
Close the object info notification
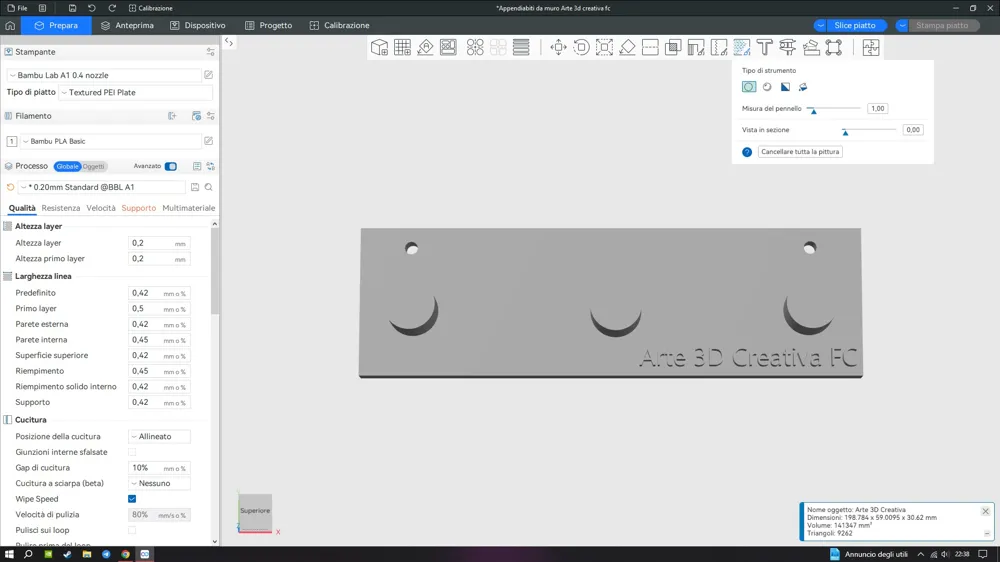coord(985,511)
